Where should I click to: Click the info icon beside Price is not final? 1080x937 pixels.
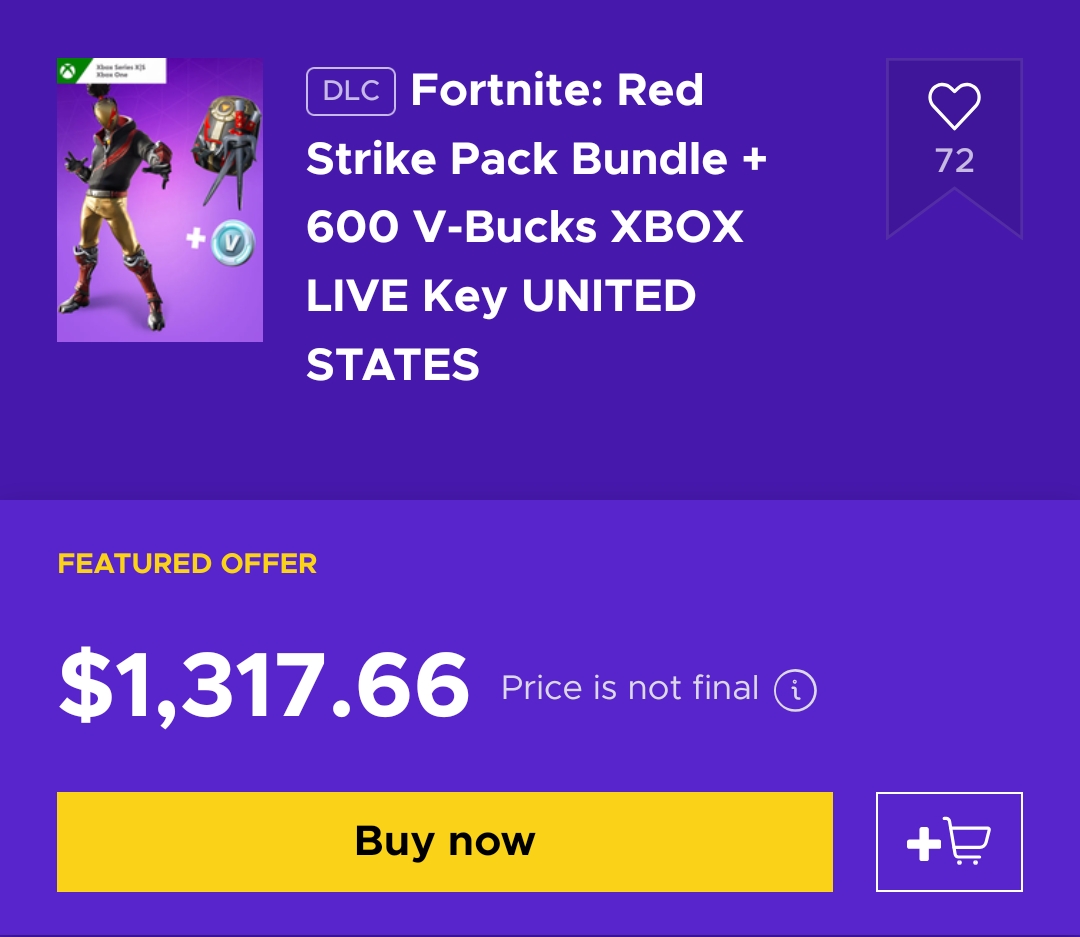click(795, 690)
